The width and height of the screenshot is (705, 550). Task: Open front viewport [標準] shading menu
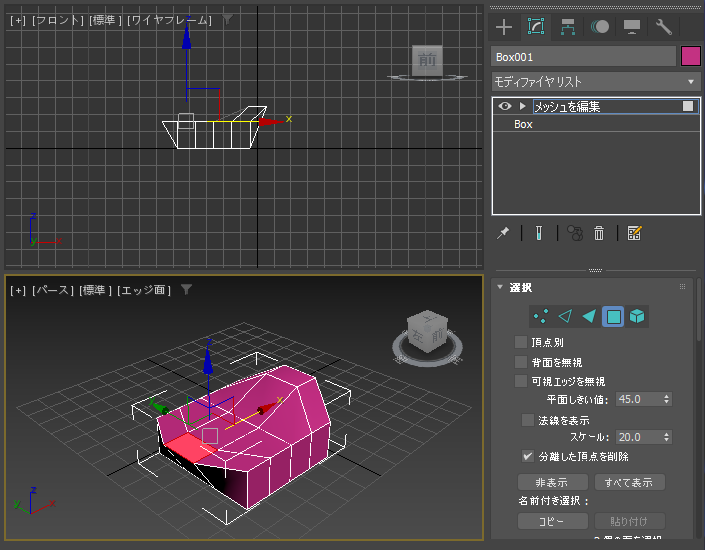click(106, 20)
